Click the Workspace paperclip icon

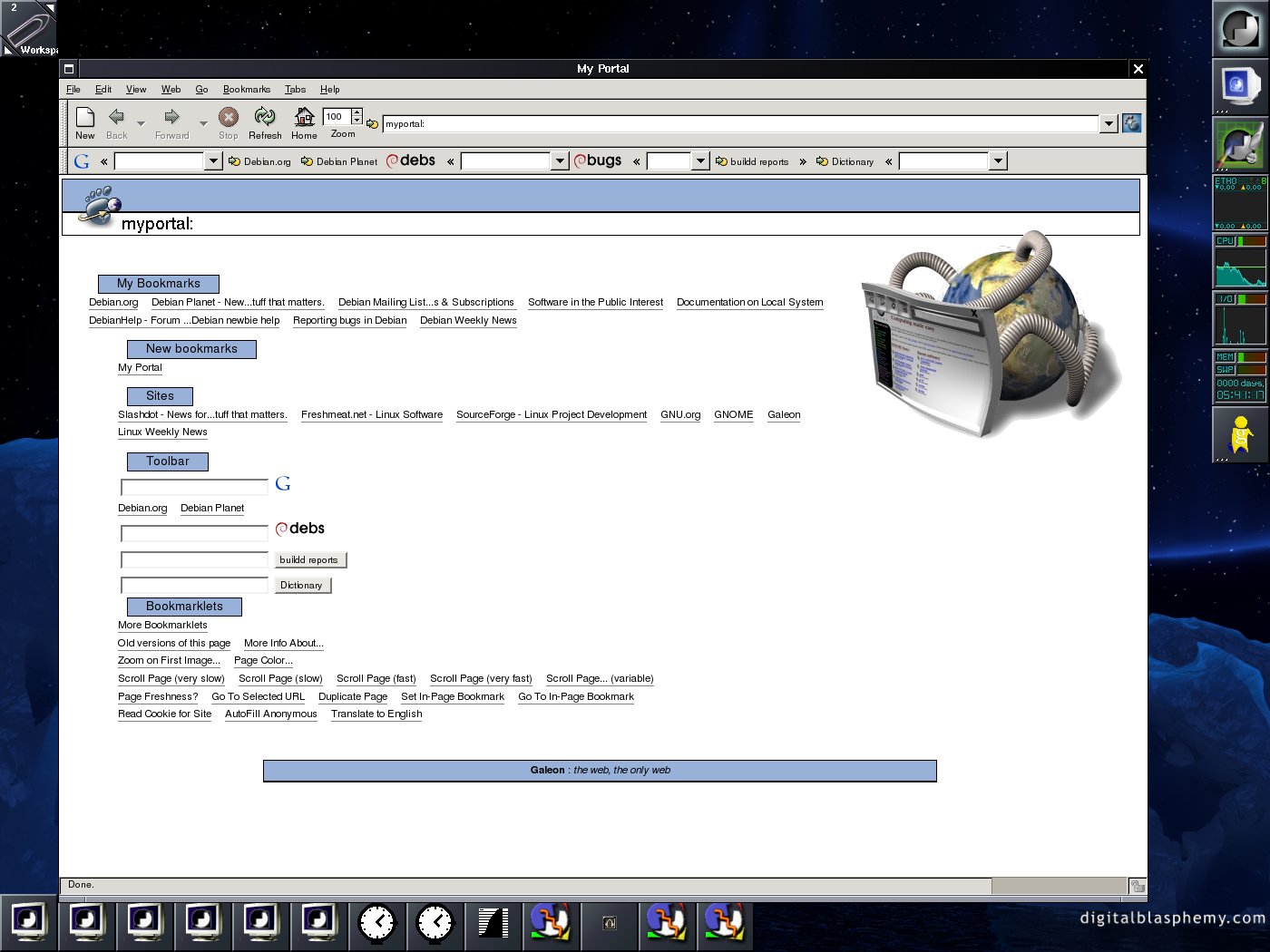[29, 28]
